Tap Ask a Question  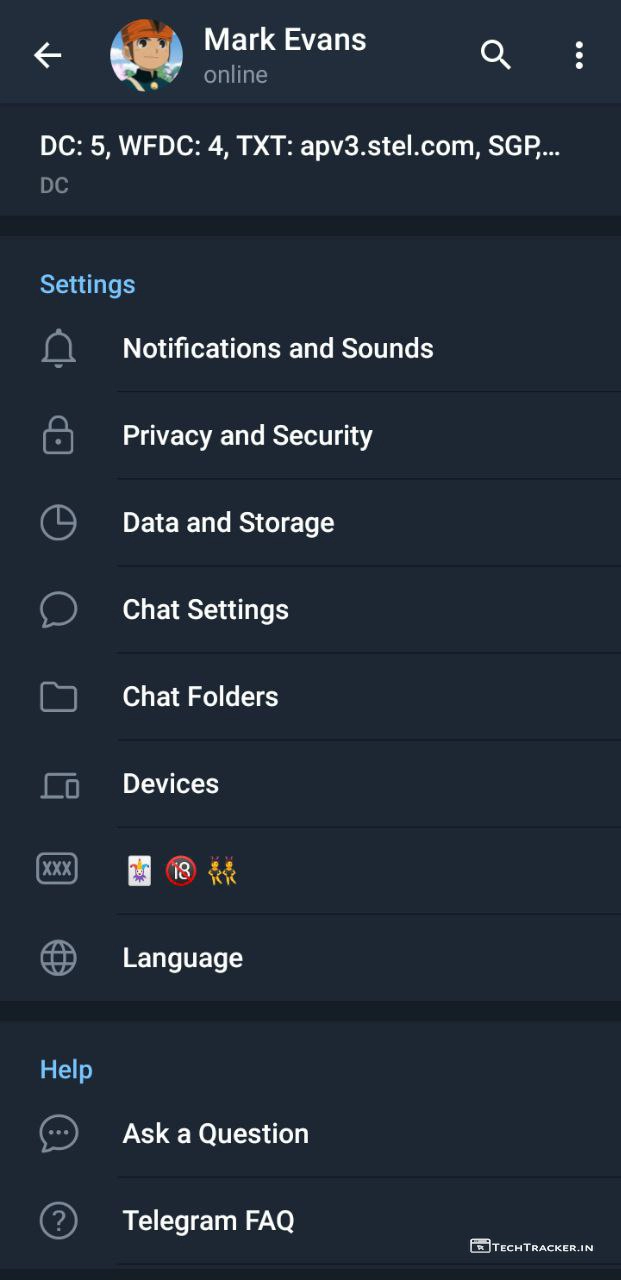(x=216, y=1134)
